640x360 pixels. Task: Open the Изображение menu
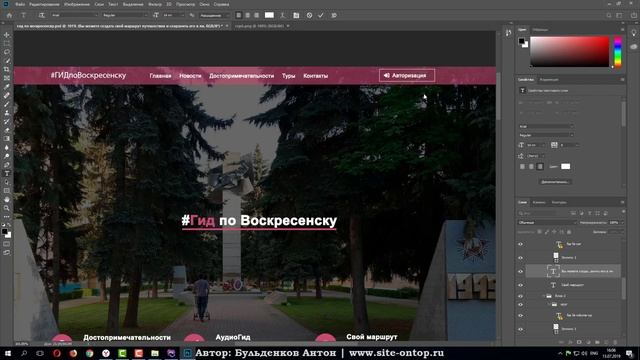77,4
